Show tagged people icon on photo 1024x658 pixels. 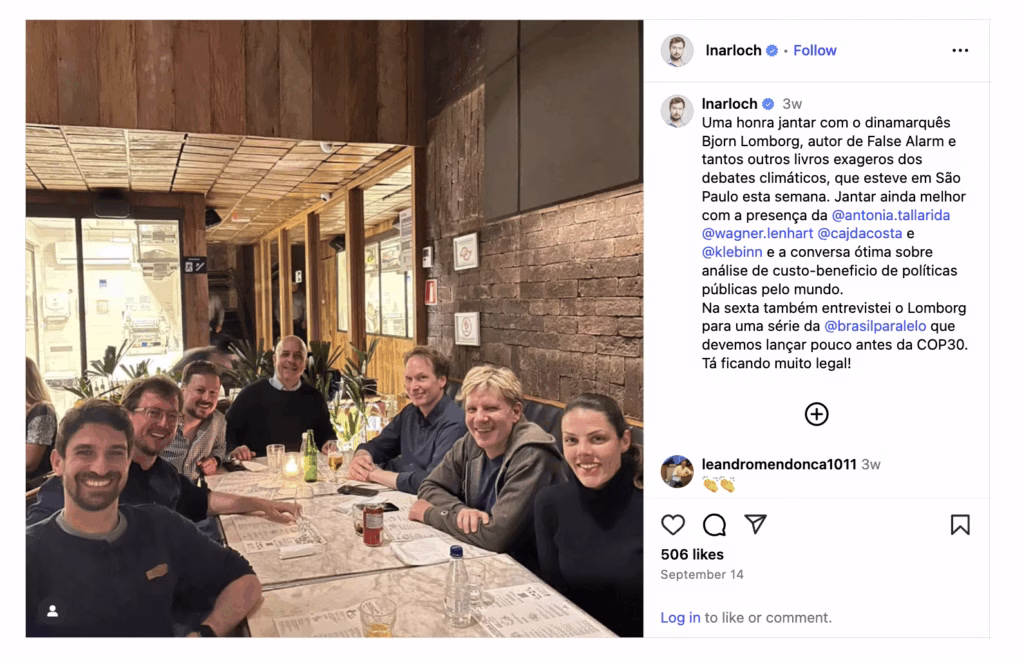tap(53, 610)
